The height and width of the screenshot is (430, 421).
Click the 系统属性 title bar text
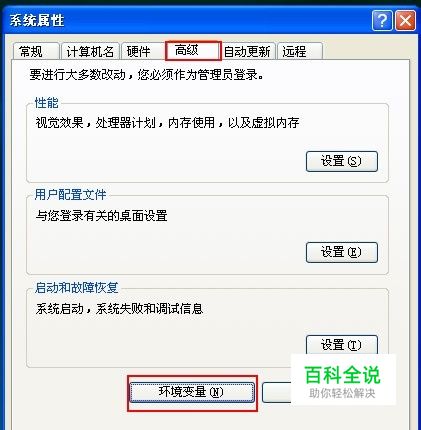pos(37,21)
